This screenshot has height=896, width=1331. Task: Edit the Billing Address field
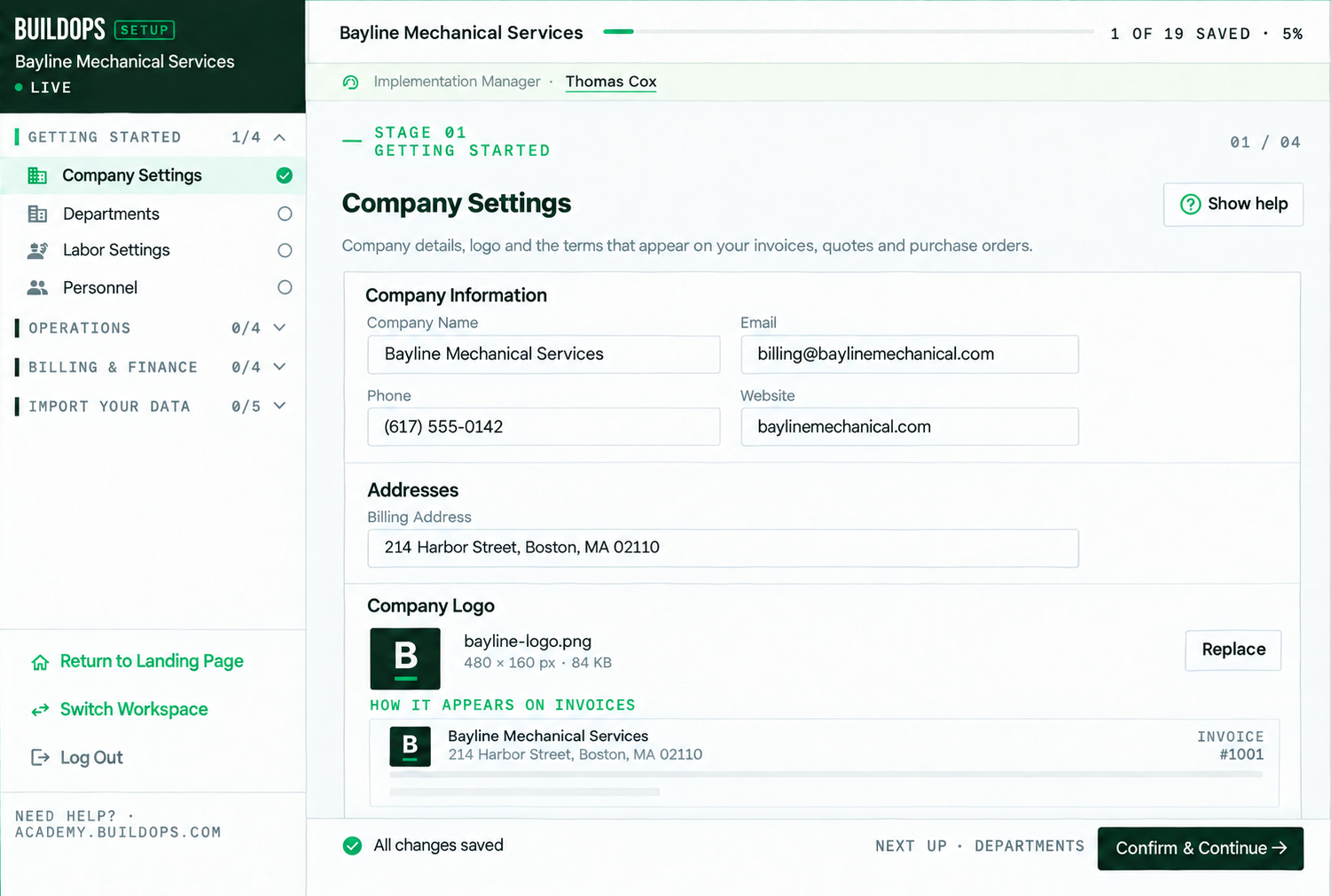[x=723, y=548]
